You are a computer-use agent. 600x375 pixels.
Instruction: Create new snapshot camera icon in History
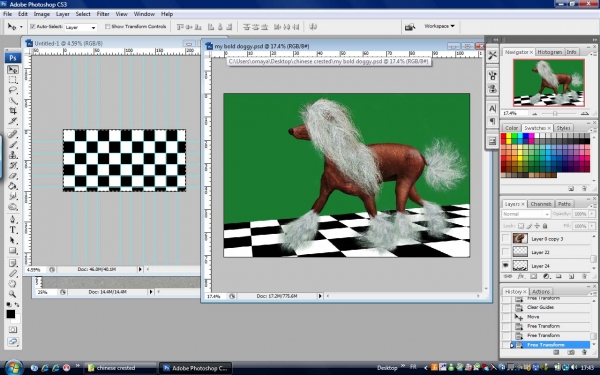click(571, 352)
